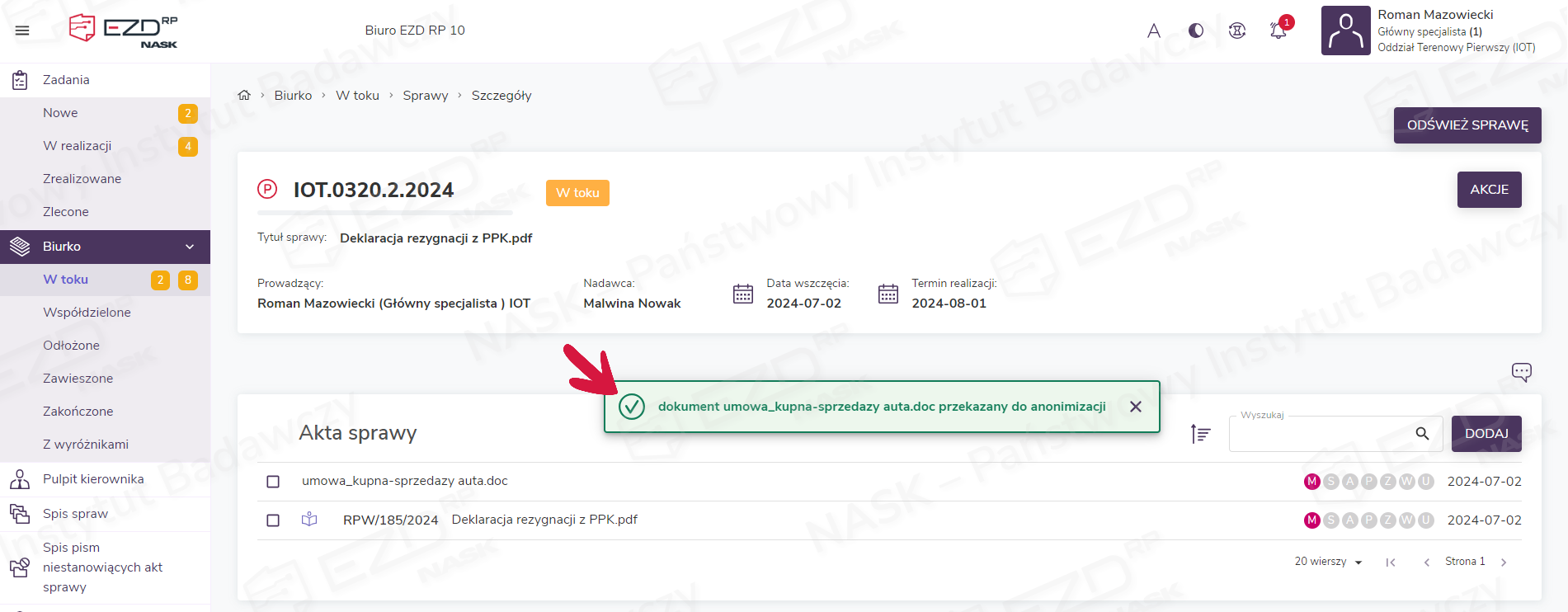Select the RPW/185/2024 document checkbox
This screenshot has width=1568, height=612.
tap(273, 520)
